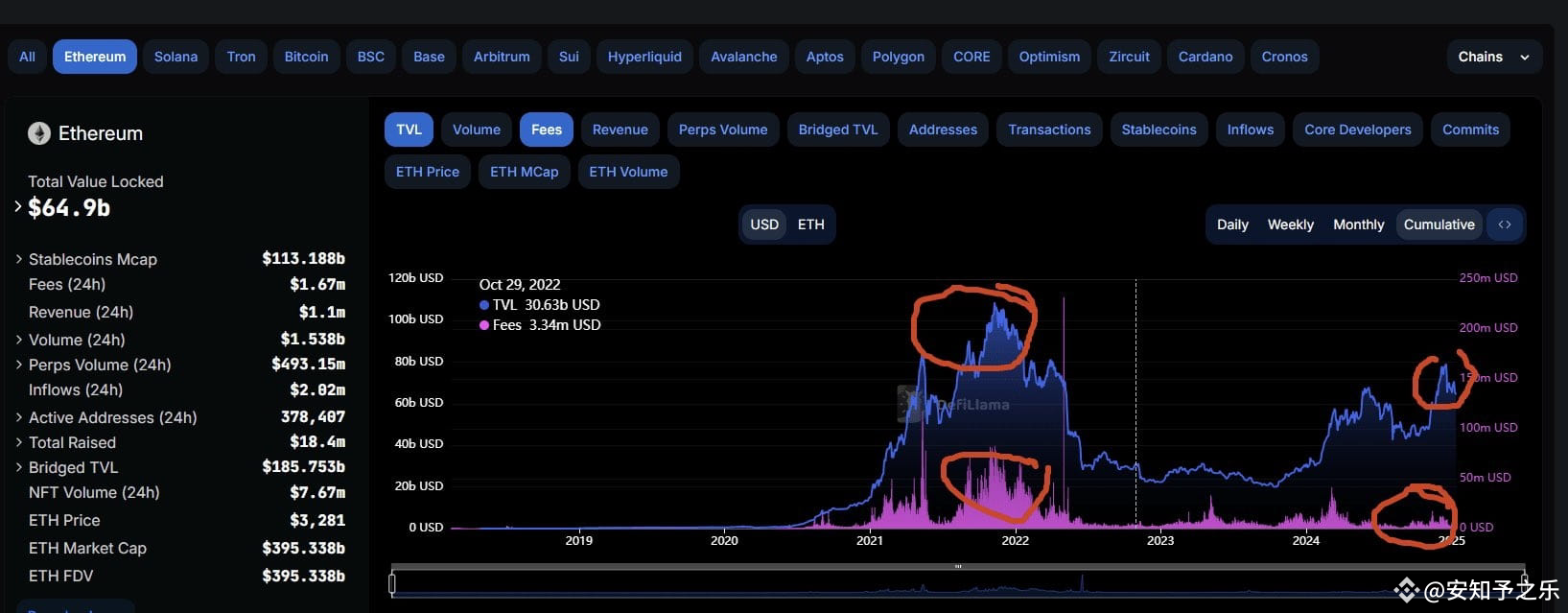Switch to the BSC chain
This screenshot has width=1568, height=613.
[371, 57]
